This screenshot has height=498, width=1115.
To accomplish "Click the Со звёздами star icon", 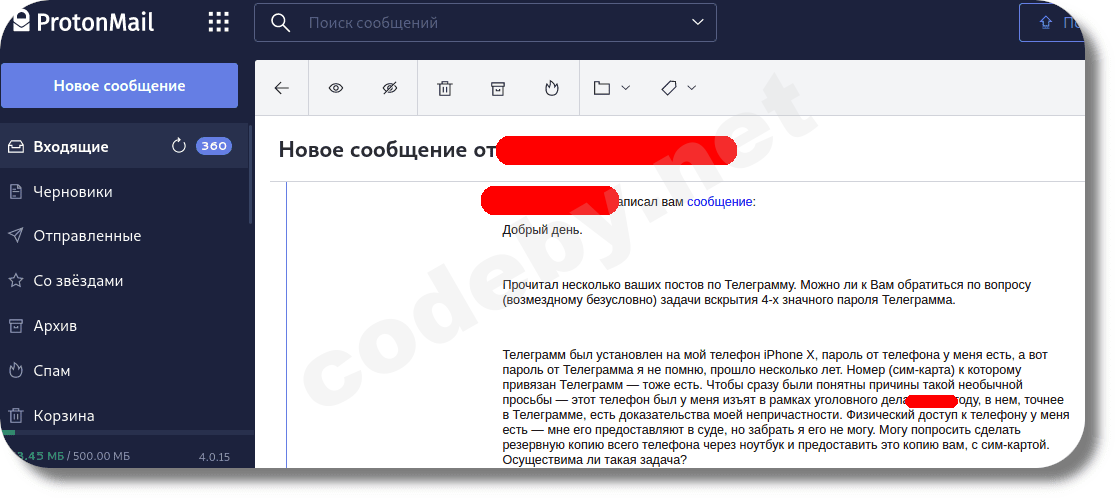I will coord(16,281).
